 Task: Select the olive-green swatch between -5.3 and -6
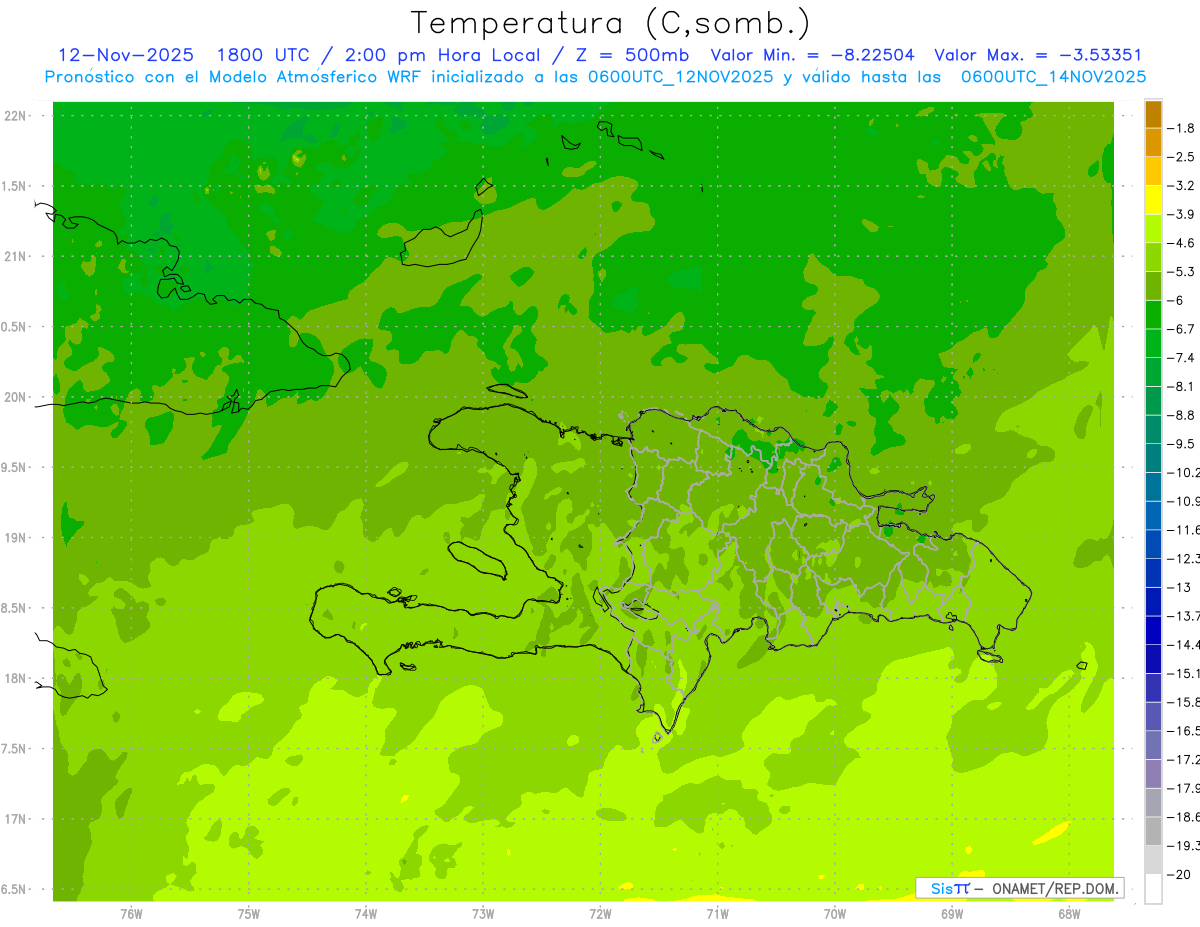pos(1153,285)
